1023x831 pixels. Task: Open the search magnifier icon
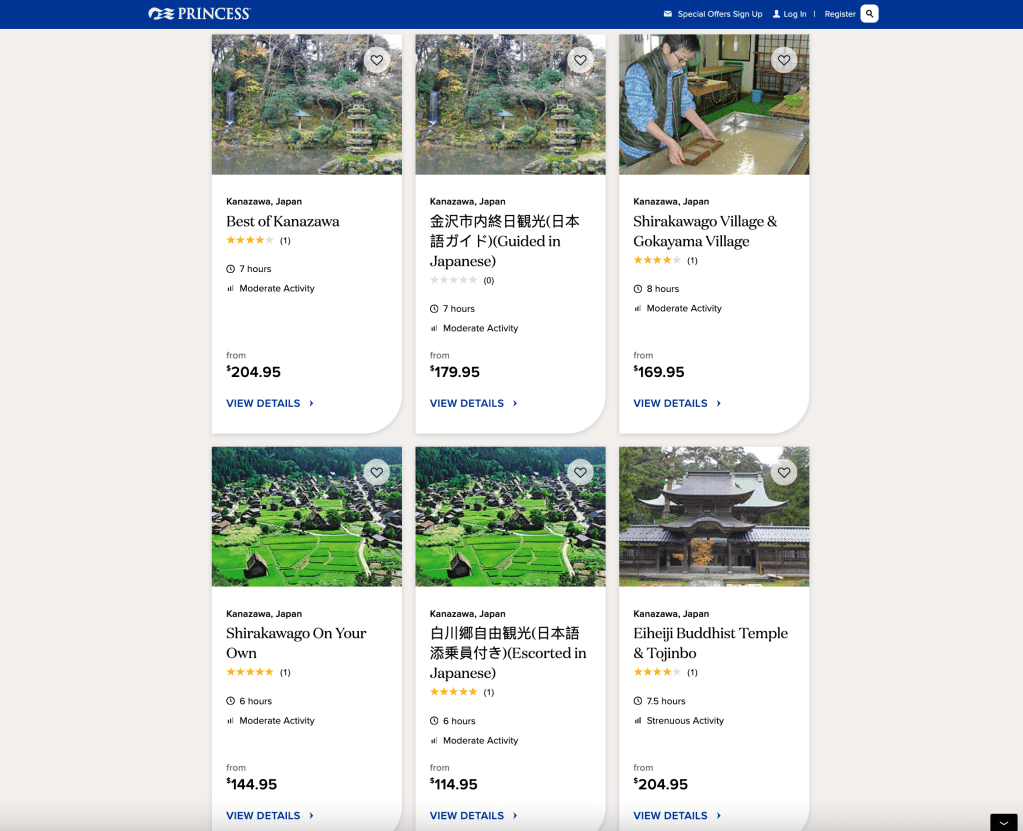pos(869,14)
